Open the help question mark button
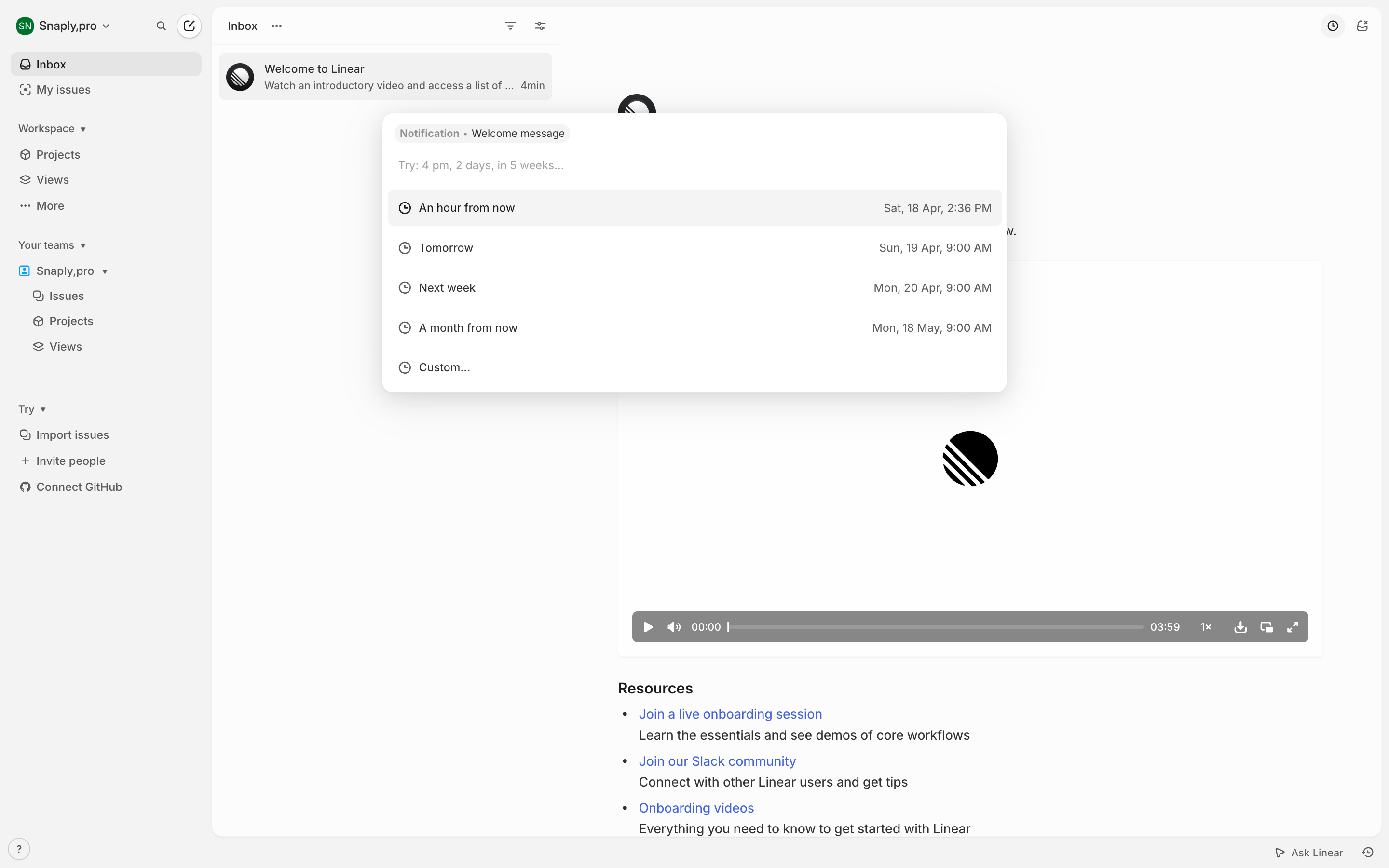1389x868 pixels. tap(19, 849)
